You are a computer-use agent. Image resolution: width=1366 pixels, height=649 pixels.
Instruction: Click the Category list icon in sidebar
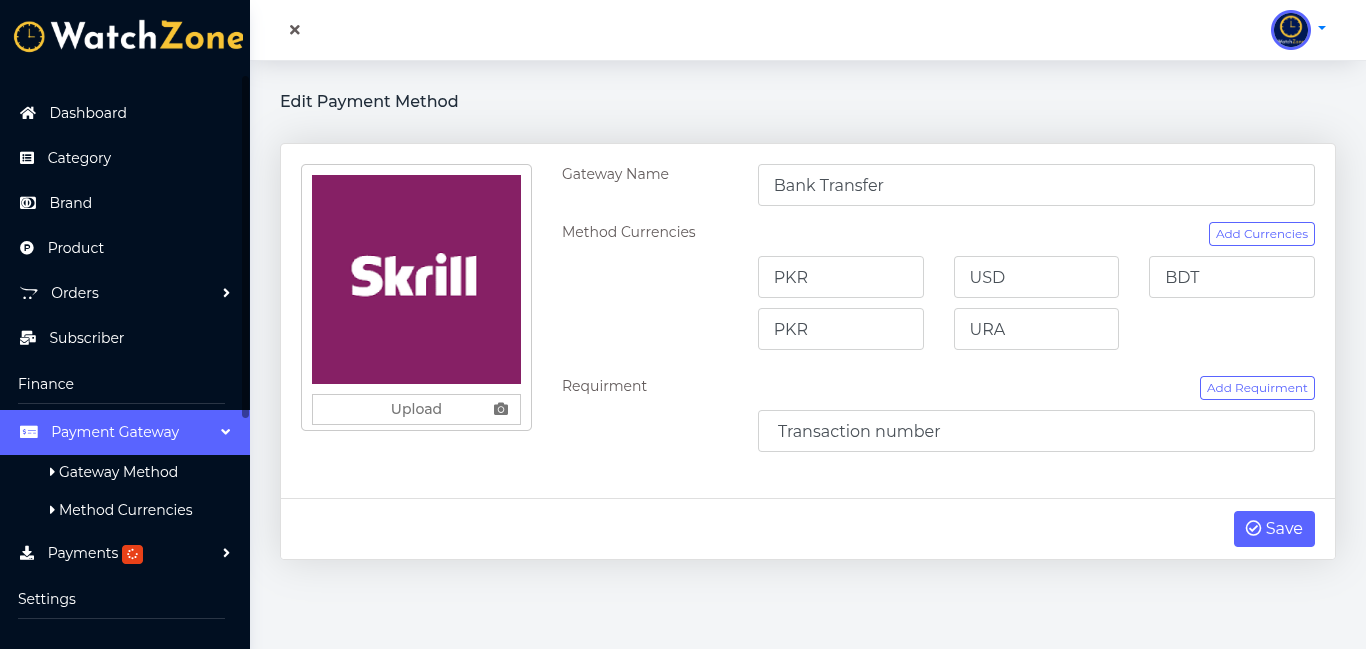point(27,158)
